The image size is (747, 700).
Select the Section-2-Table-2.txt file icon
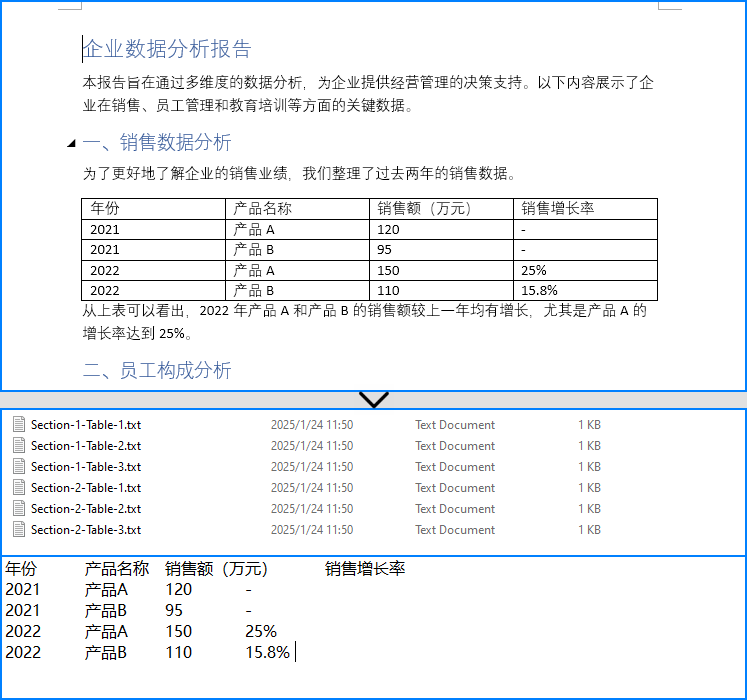coord(19,508)
